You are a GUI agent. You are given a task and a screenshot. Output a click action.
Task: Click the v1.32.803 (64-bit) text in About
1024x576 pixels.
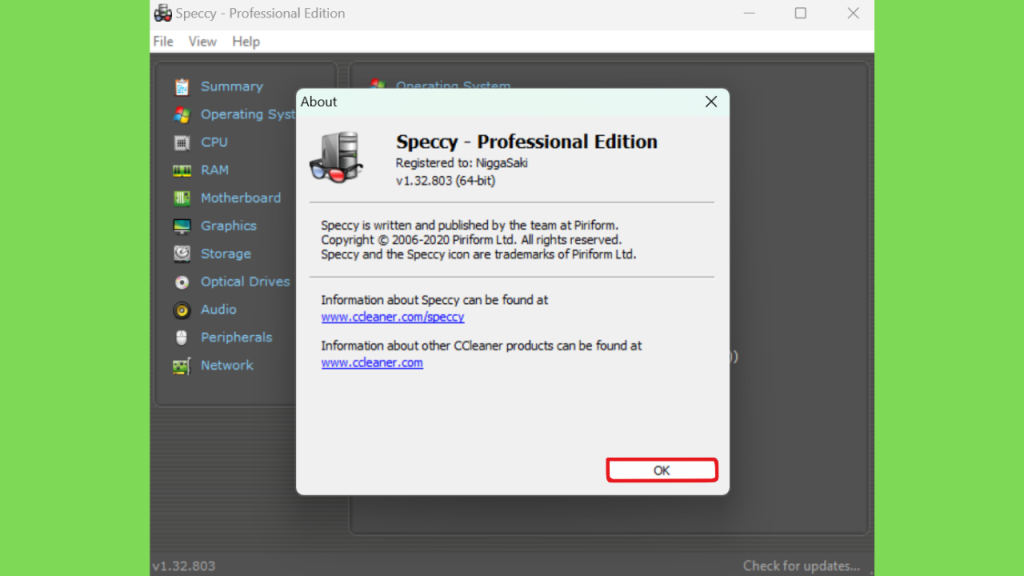point(445,181)
